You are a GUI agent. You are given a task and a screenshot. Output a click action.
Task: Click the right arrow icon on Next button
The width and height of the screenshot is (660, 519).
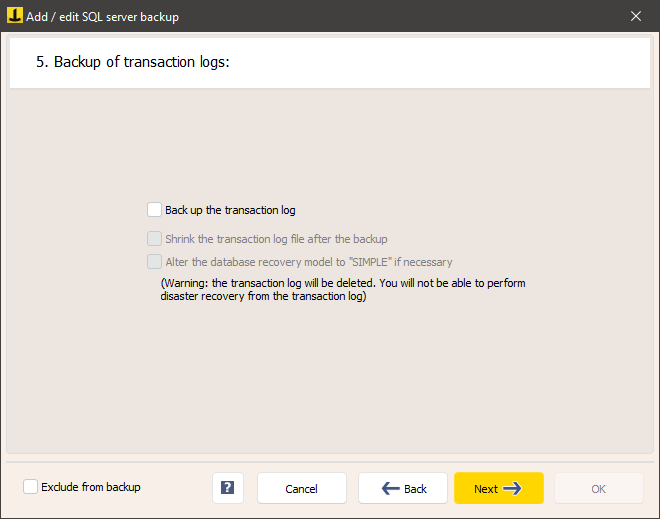[x=512, y=488]
